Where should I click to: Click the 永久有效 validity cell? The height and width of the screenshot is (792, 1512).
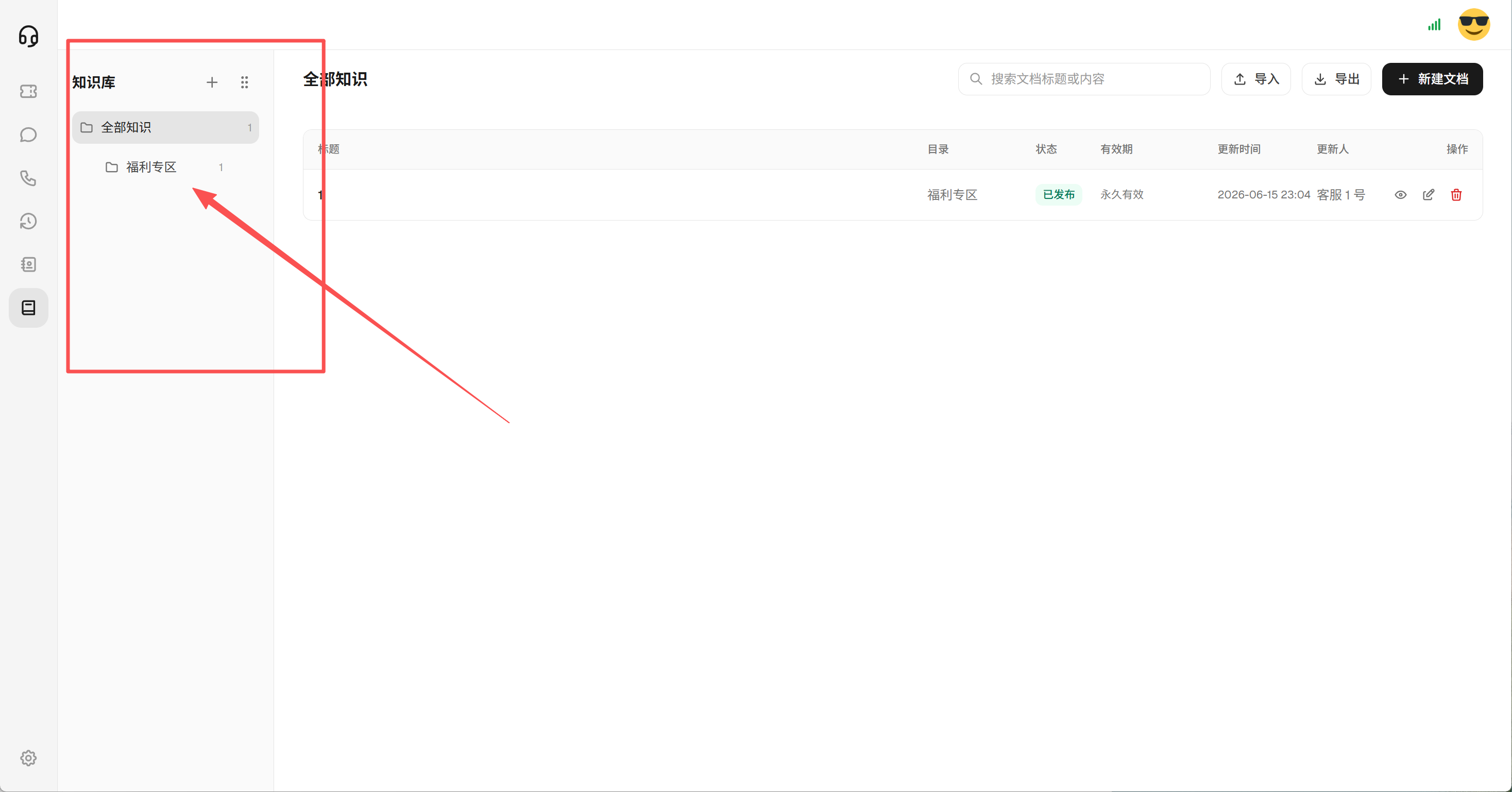[1122, 195]
